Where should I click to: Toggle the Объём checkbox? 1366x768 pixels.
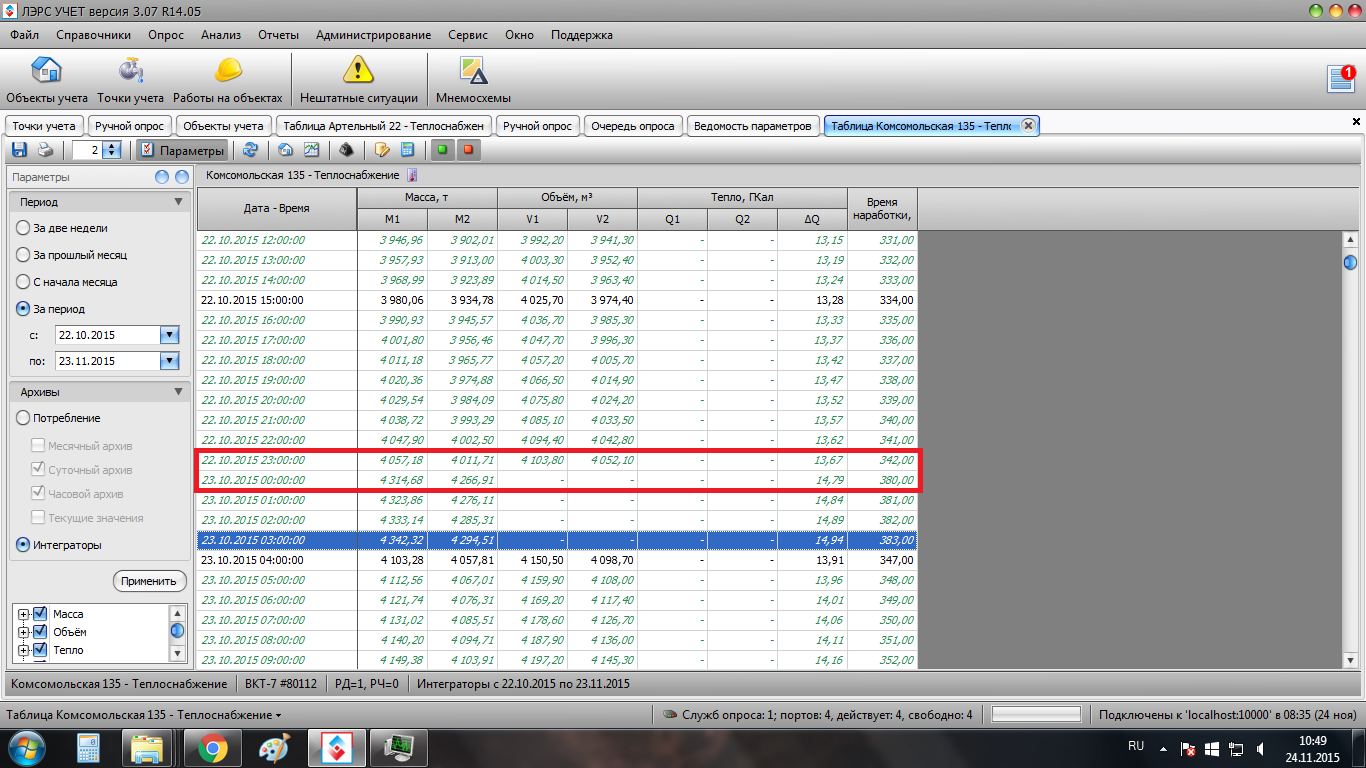click(x=41, y=632)
